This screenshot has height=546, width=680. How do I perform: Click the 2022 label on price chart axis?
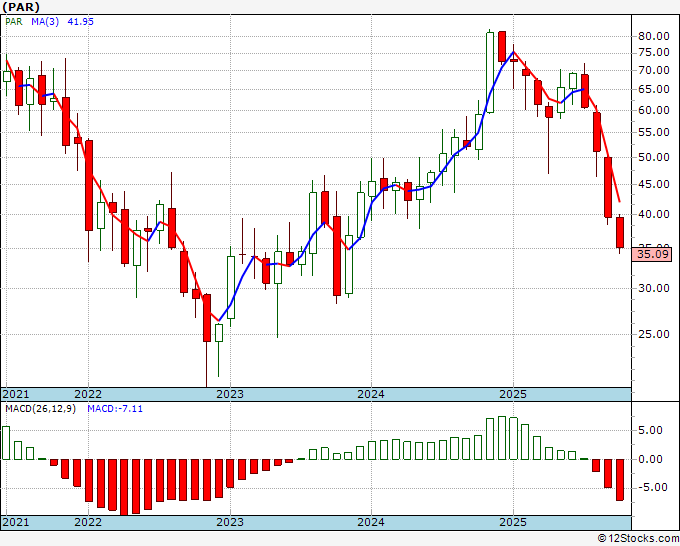pyautogui.click(x=88, y=394)
